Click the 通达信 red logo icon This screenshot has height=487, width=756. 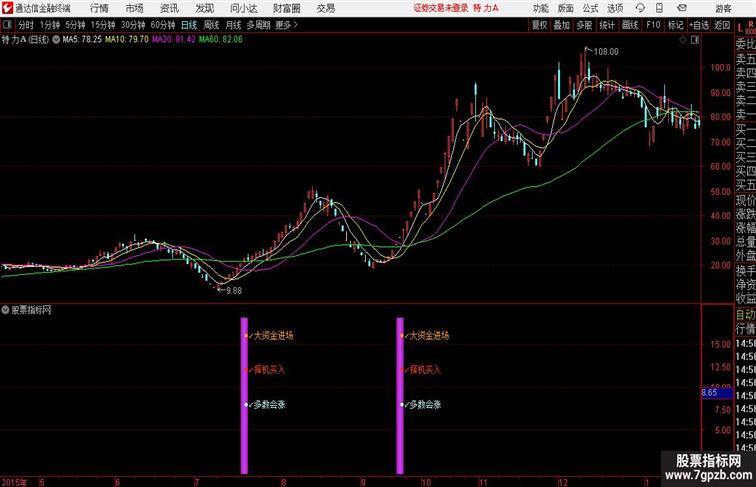point(7,8)
